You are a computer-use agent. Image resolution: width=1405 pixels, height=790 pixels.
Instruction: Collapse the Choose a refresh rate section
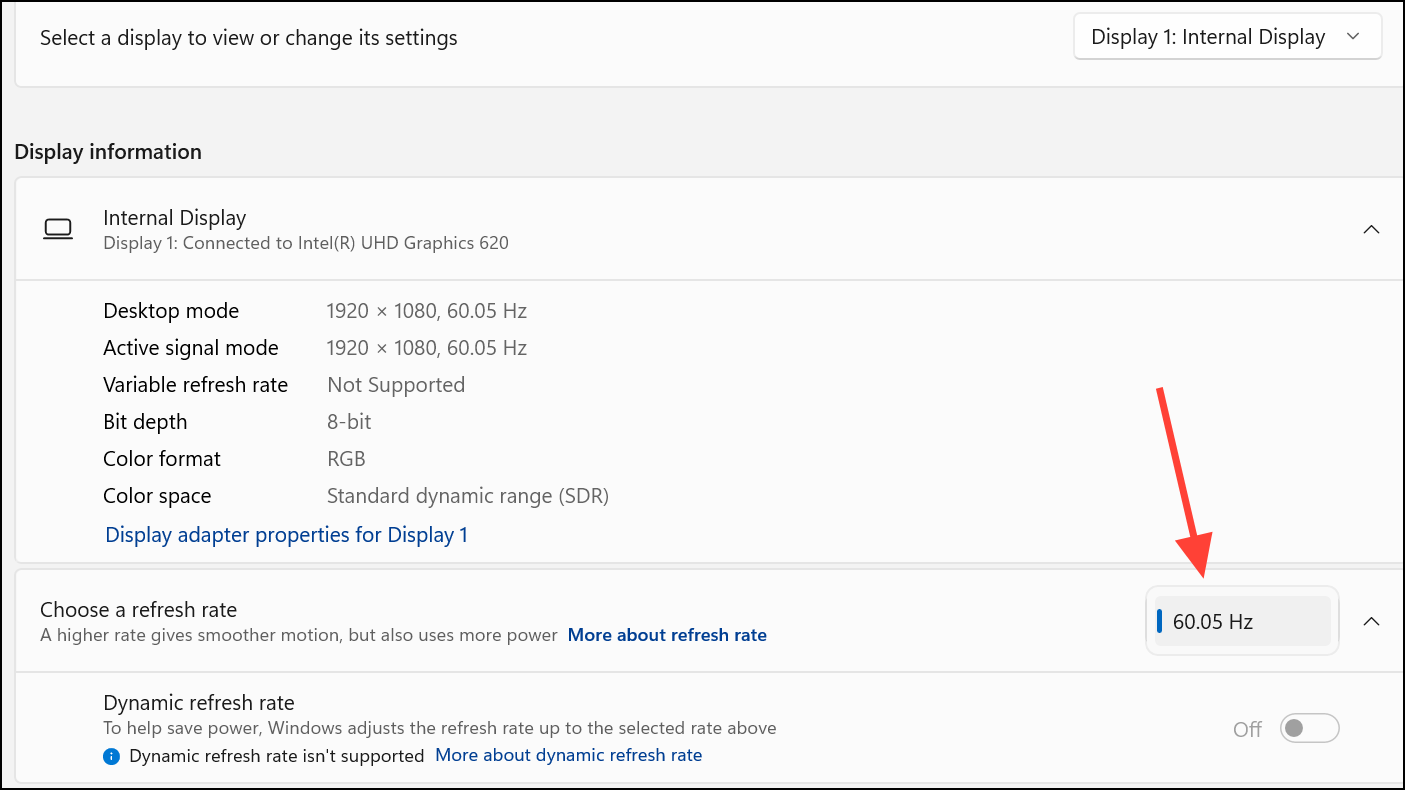[x=1371, y=620]
